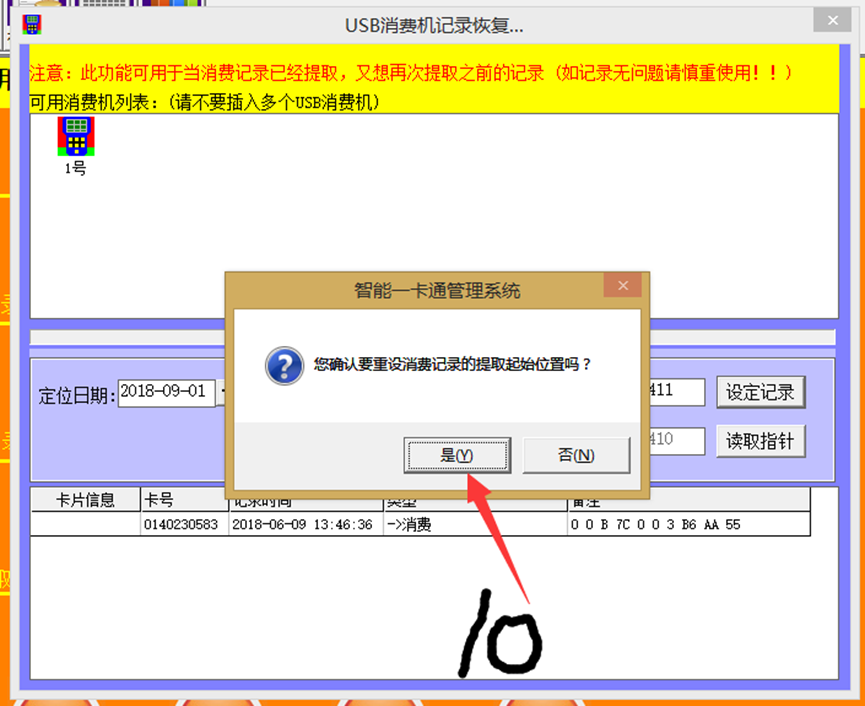
Task: Select the 2018-06-09 13:46:36 record time cell
Action: point(304,524)
